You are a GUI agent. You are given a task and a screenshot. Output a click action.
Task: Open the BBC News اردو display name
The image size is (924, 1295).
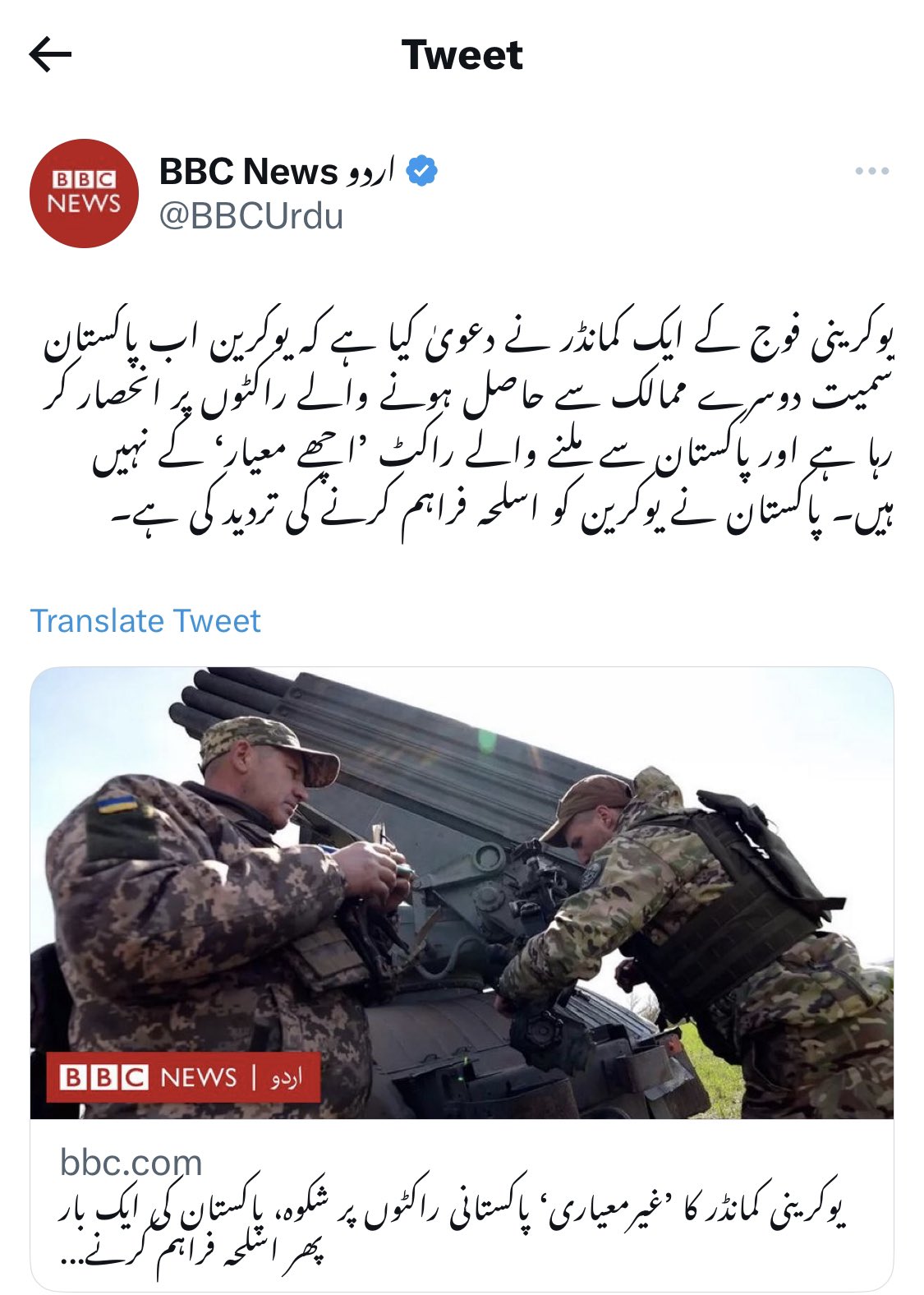click(x=277, y=171)
